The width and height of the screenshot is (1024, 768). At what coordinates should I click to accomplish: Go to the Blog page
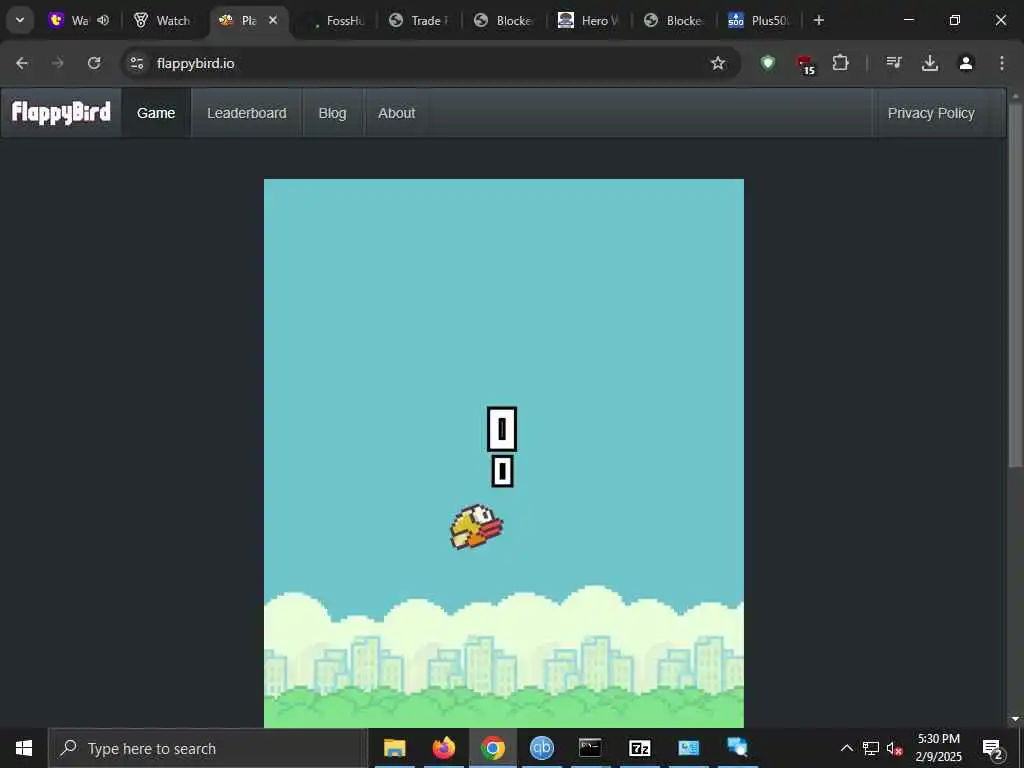click(332, 113)
